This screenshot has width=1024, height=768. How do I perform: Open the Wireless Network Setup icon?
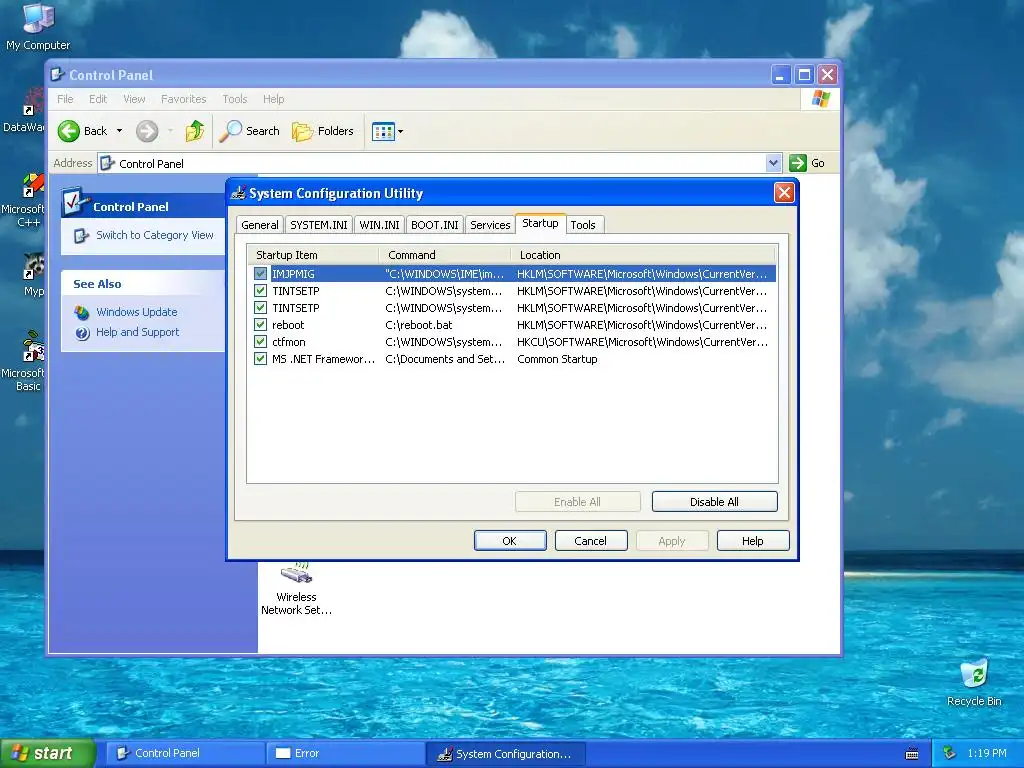tap(296, 573)
